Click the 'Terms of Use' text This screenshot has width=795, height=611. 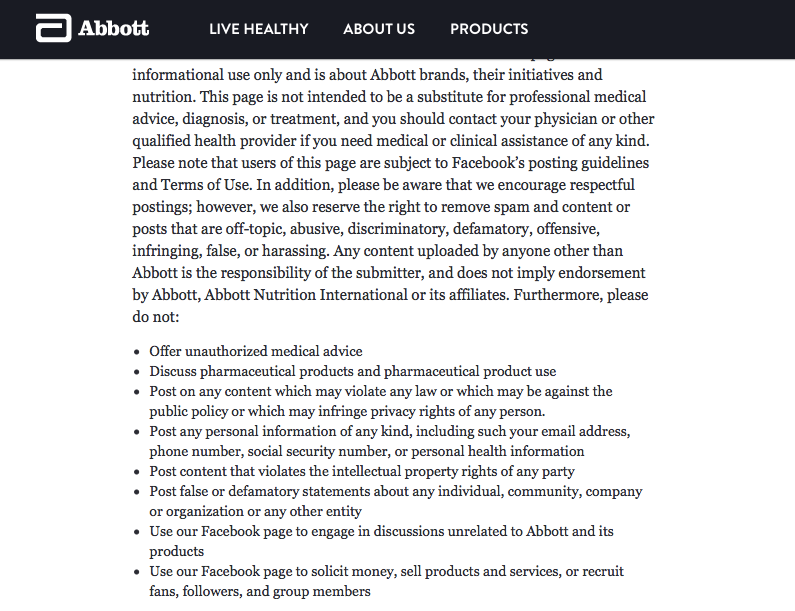click(x=206, y=185)
